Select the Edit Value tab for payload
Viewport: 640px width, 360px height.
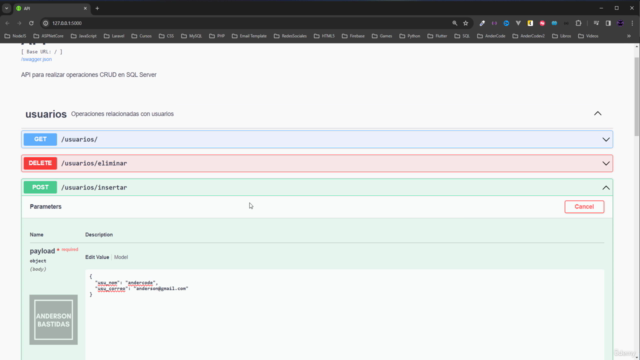tap(97, 257)
